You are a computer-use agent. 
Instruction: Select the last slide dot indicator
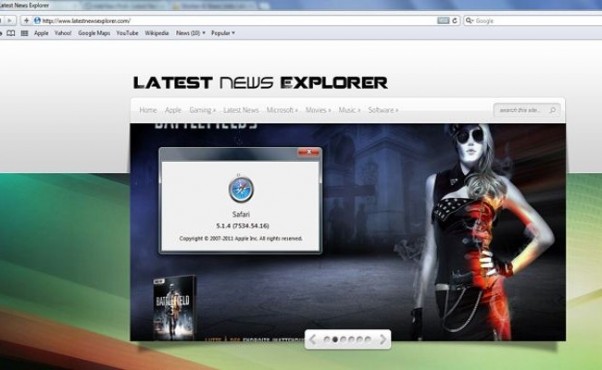tap(368, 339)
